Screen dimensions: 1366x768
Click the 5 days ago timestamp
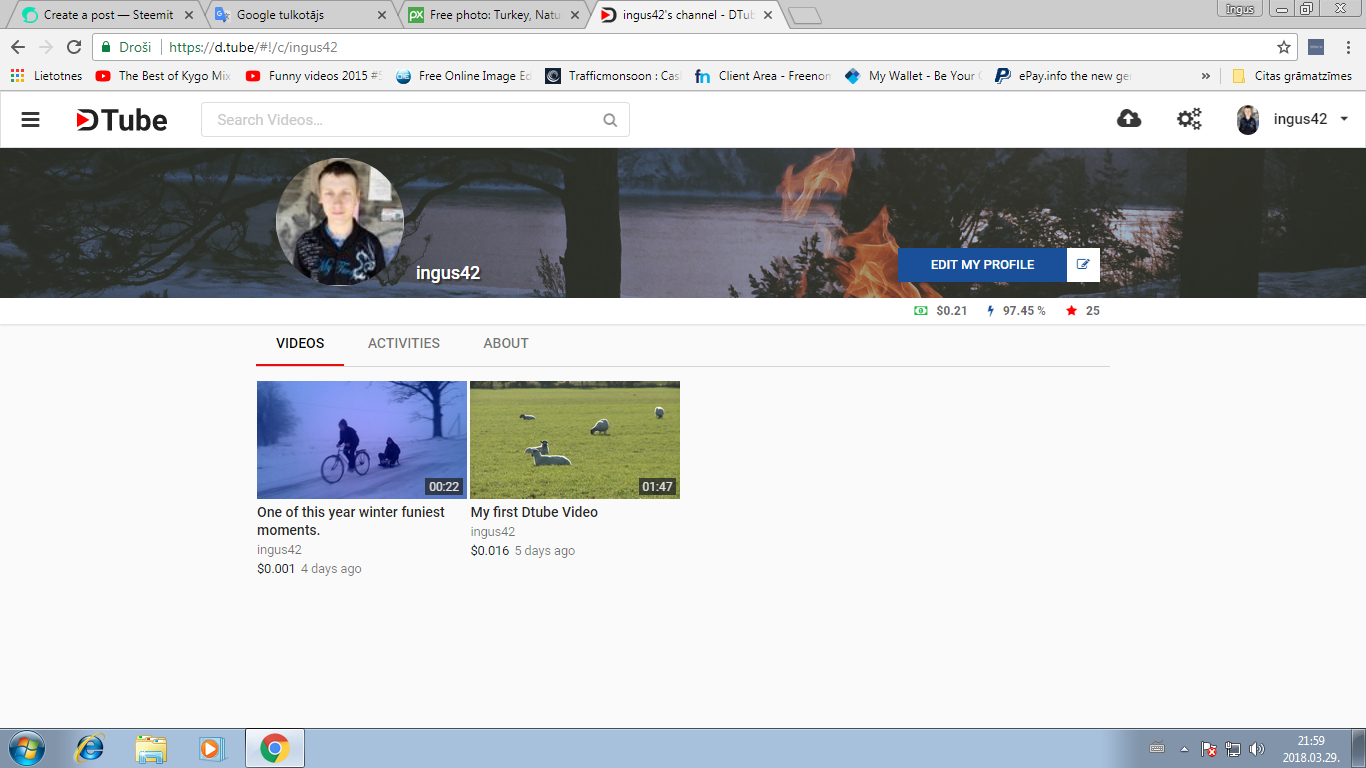coord(545,551)
